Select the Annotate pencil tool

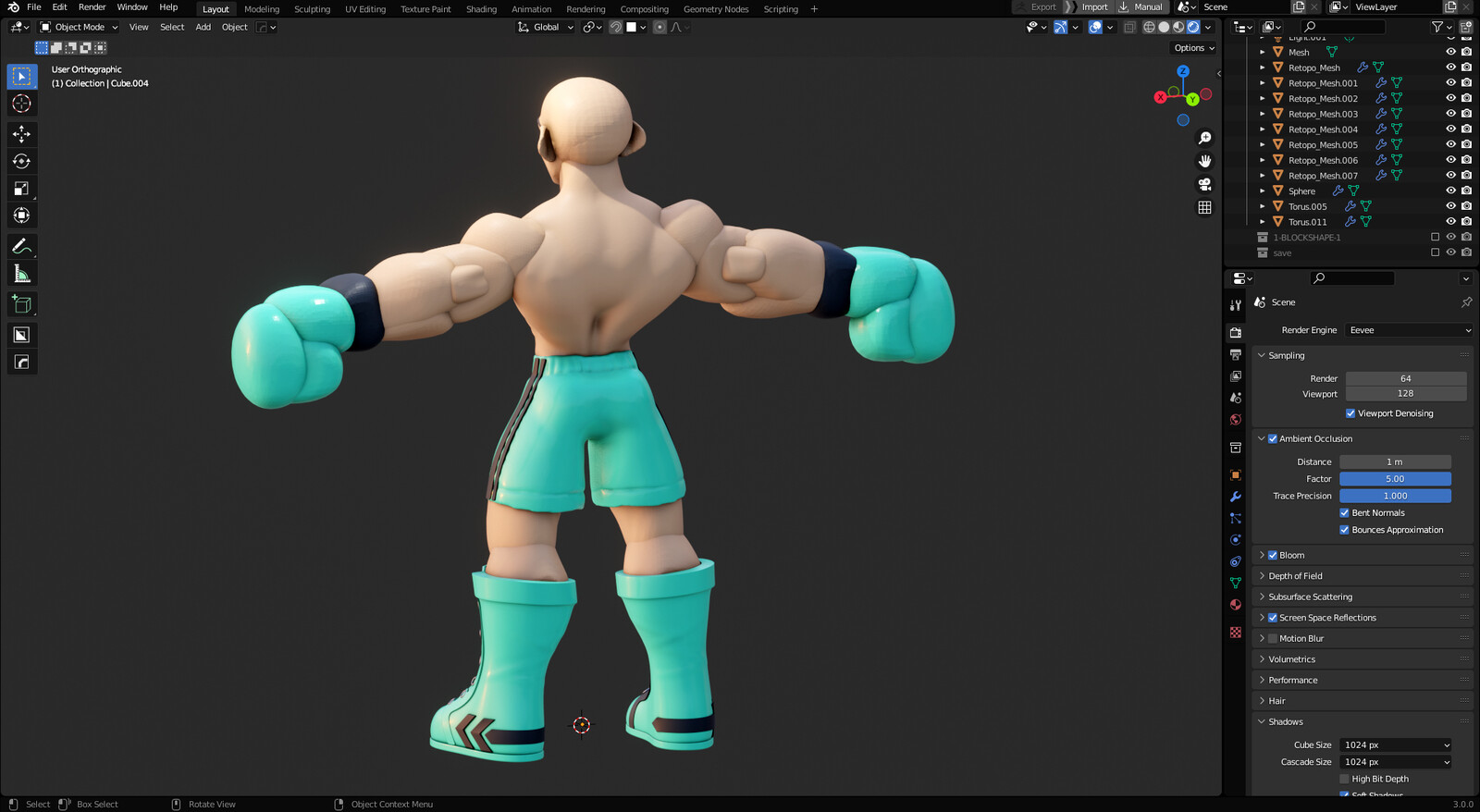point(22,246)
